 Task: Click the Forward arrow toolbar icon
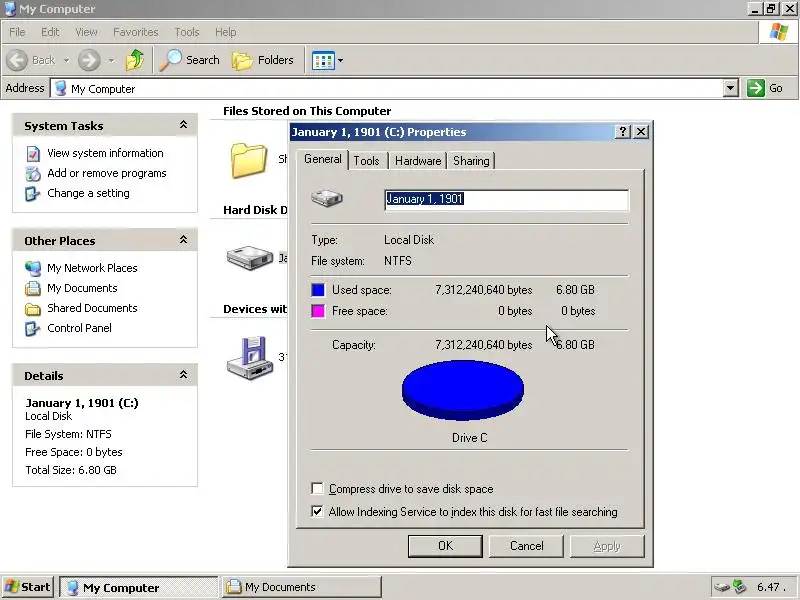[x=89, y=60]
